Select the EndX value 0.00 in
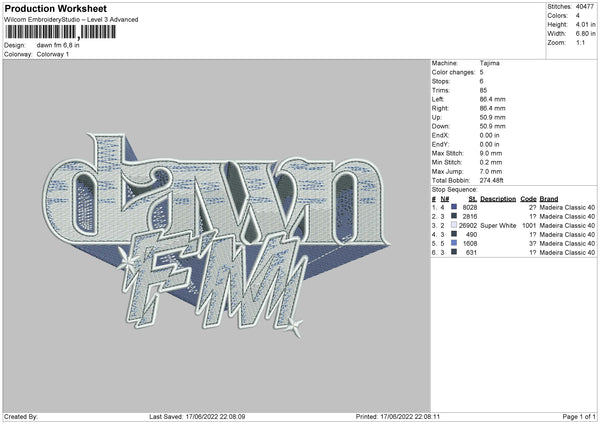 pos(489,135)
